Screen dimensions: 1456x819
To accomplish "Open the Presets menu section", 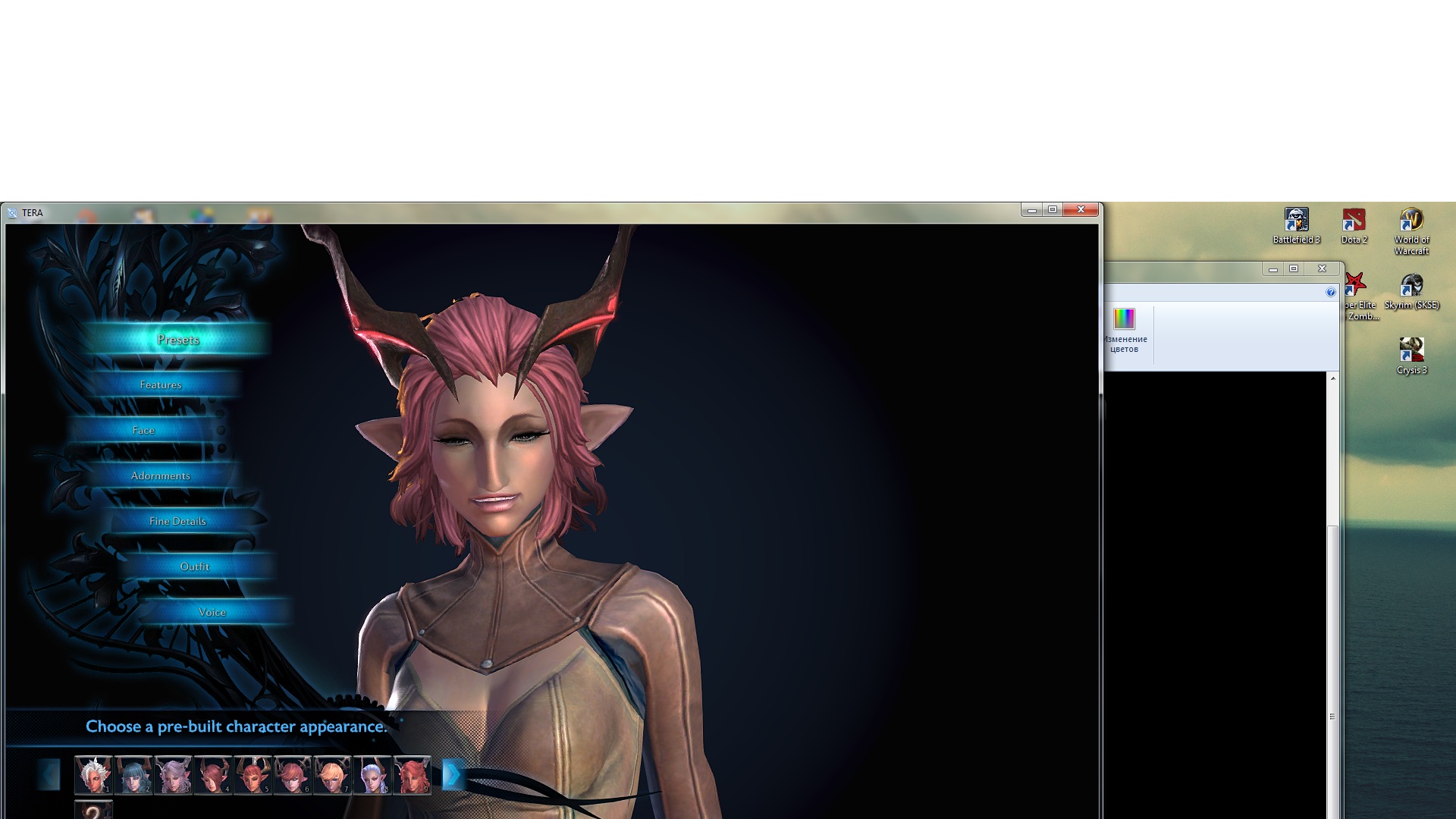I will pos(177,339).
